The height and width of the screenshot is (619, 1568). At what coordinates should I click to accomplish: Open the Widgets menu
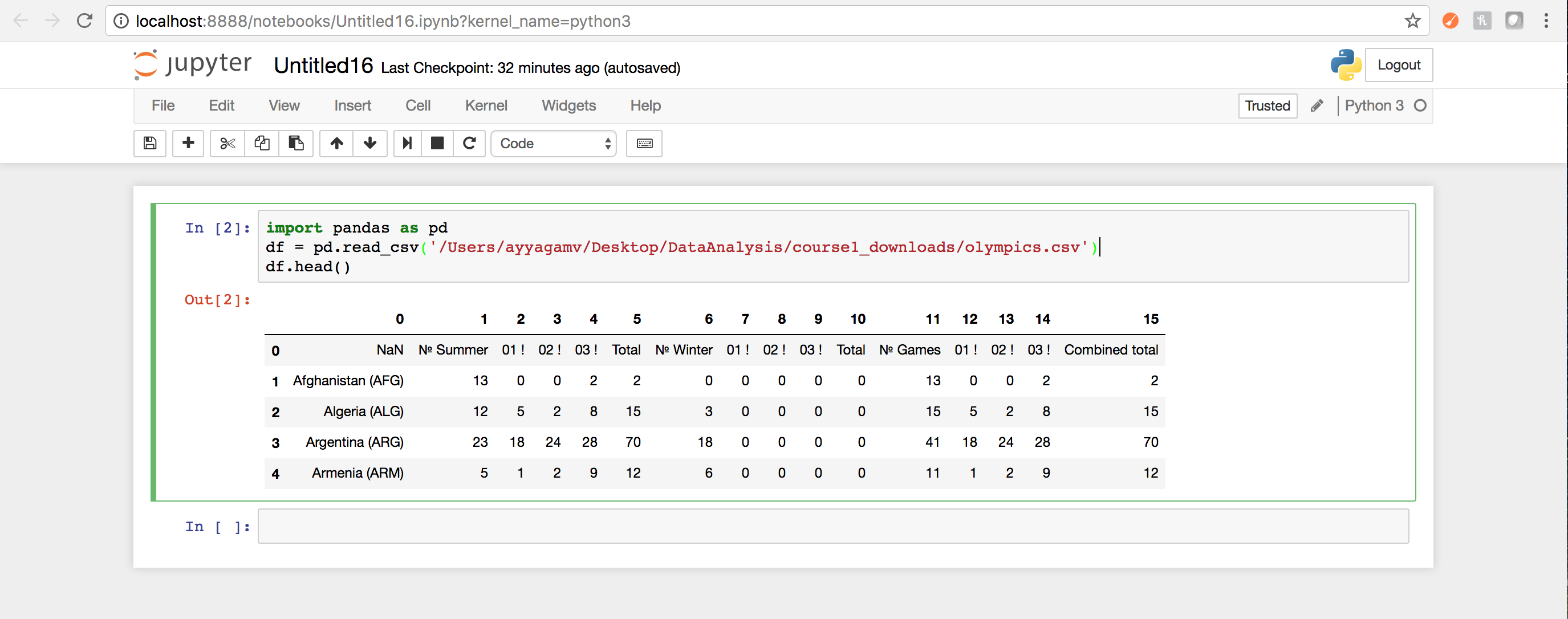tap(568, 106)
